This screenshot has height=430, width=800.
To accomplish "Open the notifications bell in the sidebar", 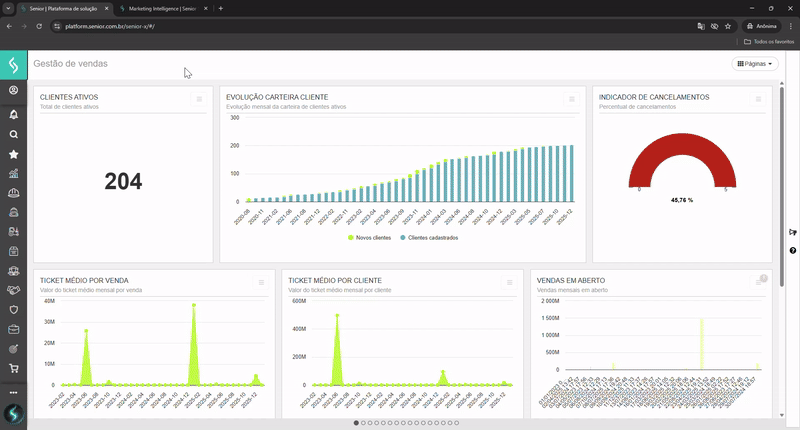I will 14,113.
